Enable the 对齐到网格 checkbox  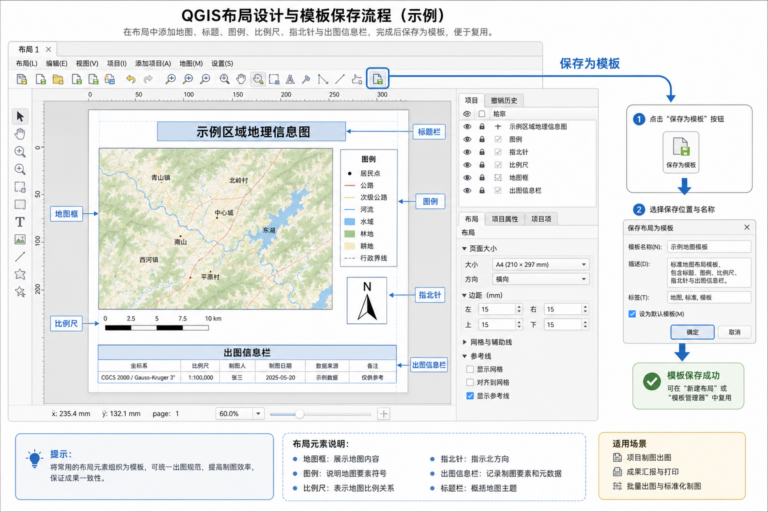coord(470,382)
